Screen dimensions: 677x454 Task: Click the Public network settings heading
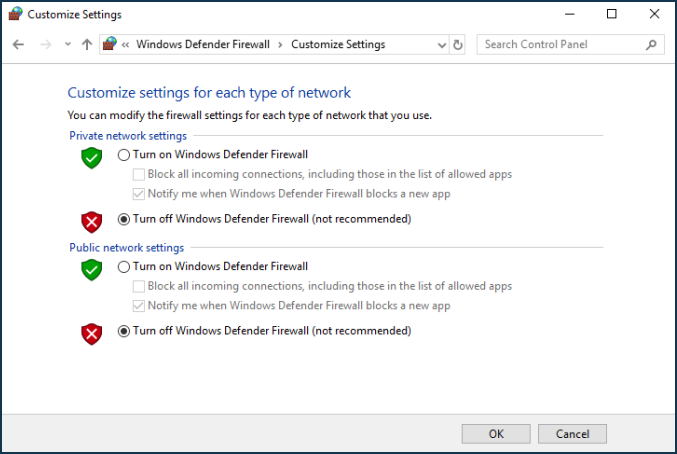127,248
